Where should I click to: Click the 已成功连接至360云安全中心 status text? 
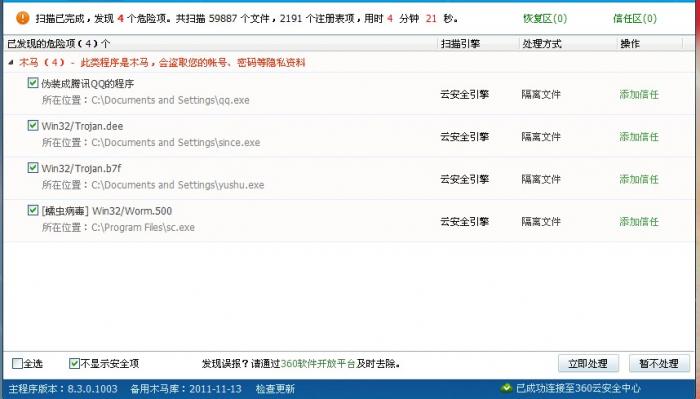578,388
